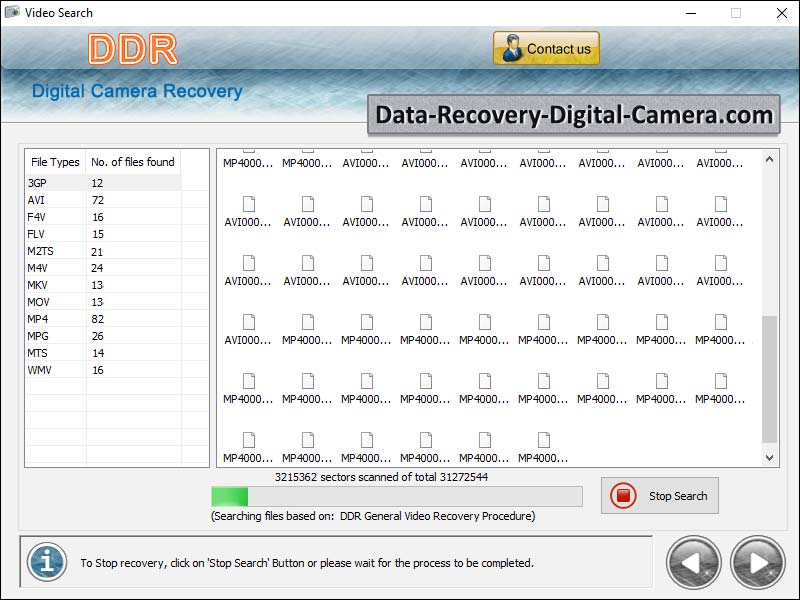Click the person icon on Contact us
This screenshot has width=800, height=600.
coord(512,48)
